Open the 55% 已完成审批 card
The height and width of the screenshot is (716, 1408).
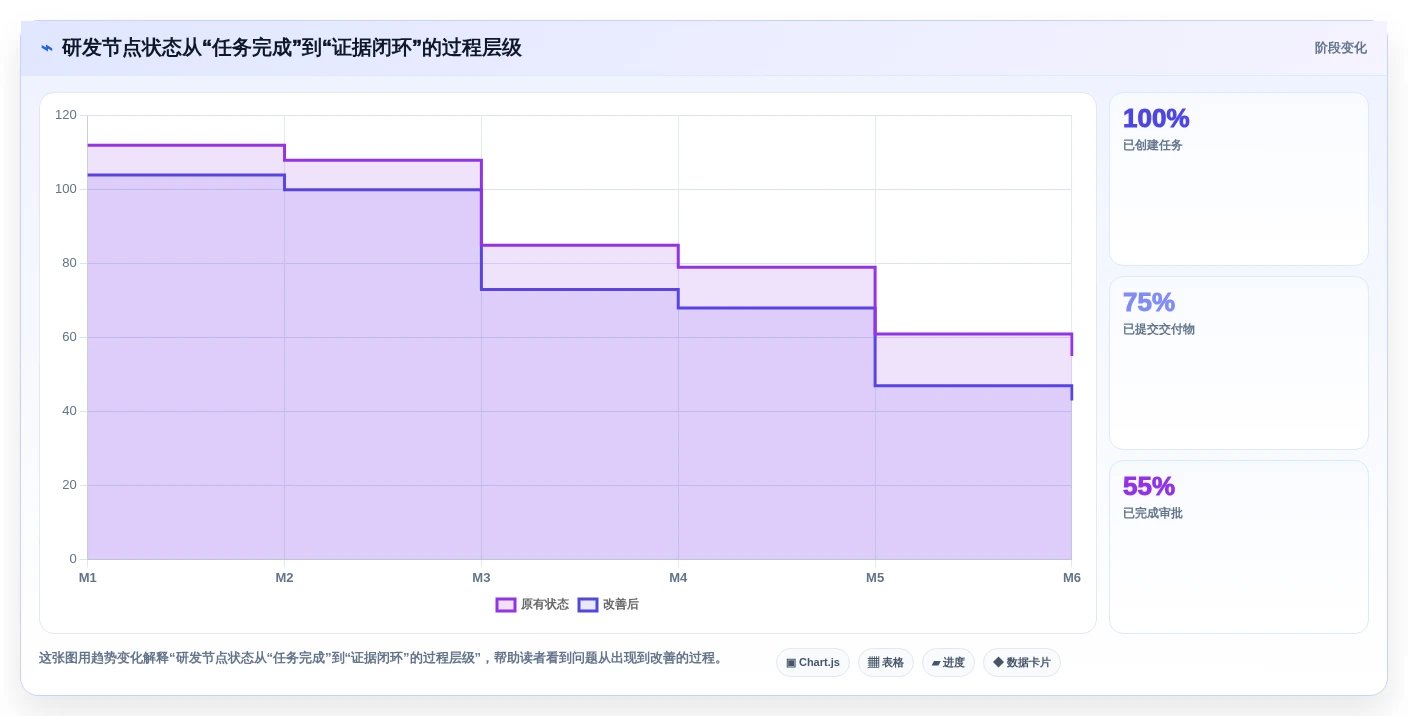(1238, 547)
